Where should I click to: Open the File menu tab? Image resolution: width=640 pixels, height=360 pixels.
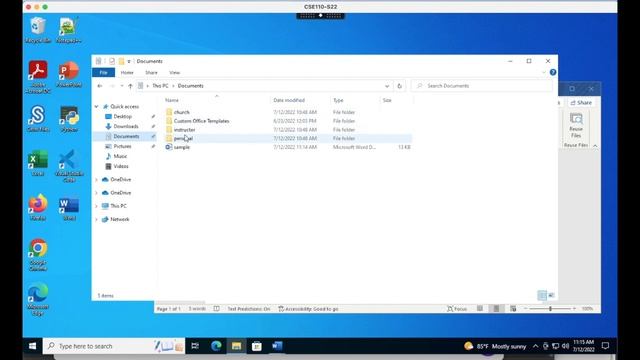(x=103, y=73)
